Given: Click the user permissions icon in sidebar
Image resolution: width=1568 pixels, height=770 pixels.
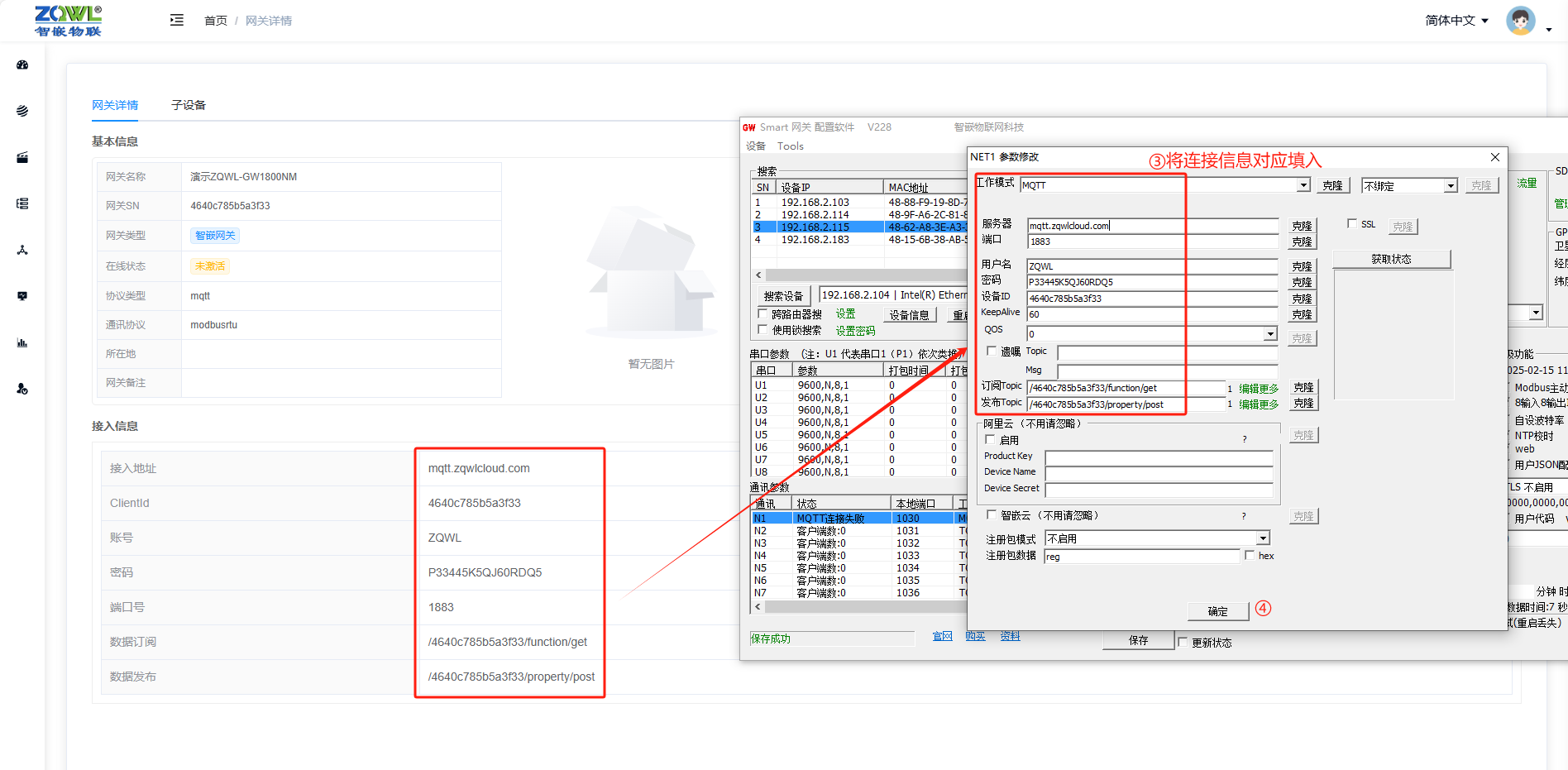Looking at the screenshot, I should 22,389.
